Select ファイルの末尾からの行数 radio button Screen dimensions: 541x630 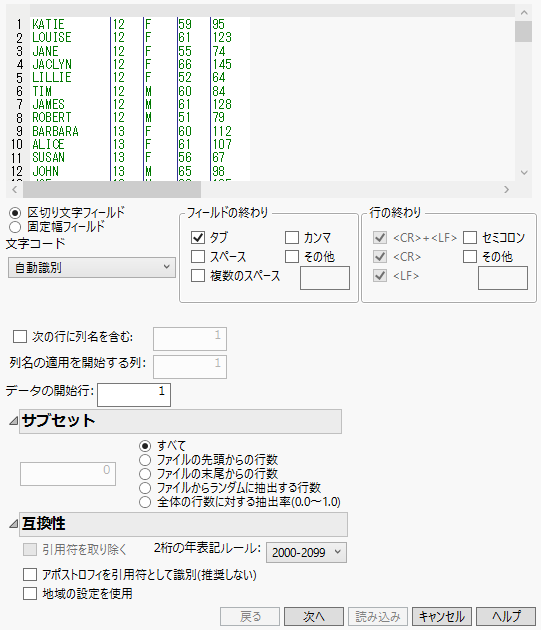(145, 474)
